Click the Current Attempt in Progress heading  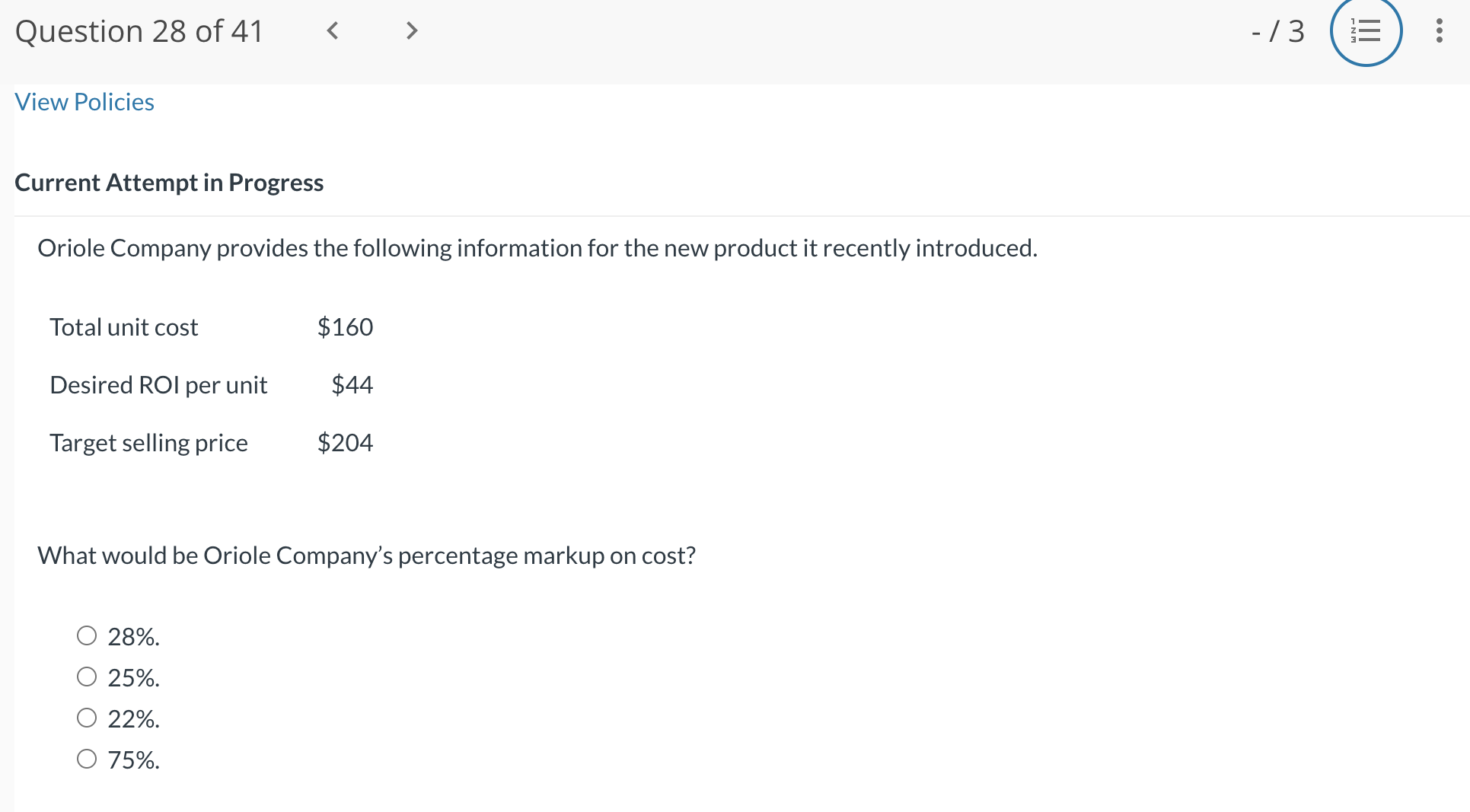pyautogui.click(x=169, y=183)
